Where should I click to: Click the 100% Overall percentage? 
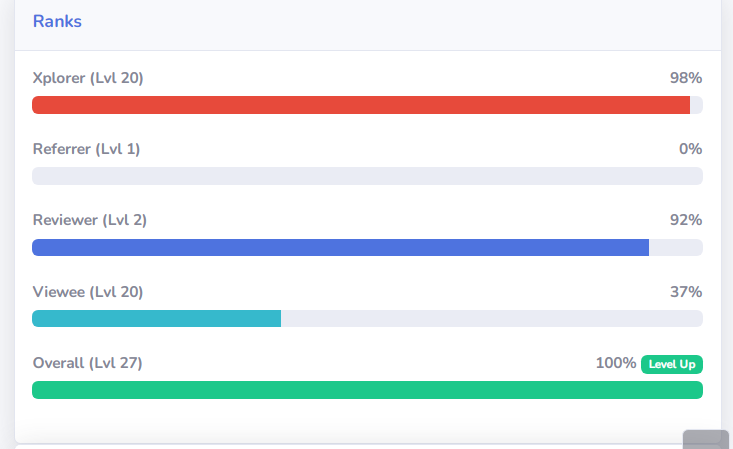pyautogui.click(x=616, y=363)
